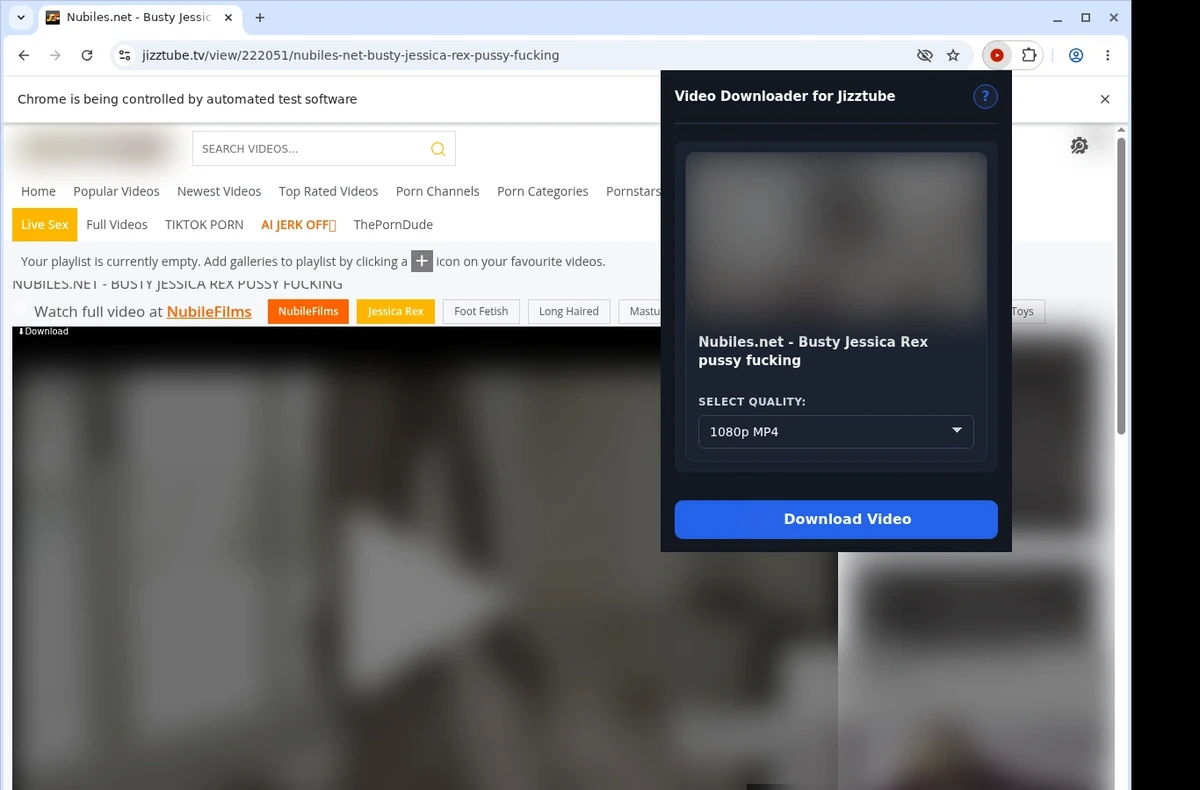Open Newest Videos menu item
The width and height of the screenshot is (1200, 790).
point(219,191)
